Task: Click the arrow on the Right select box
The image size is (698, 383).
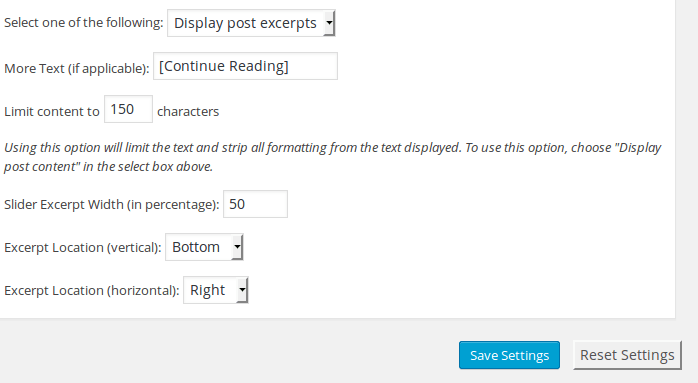Action: [x=242, y=290]
